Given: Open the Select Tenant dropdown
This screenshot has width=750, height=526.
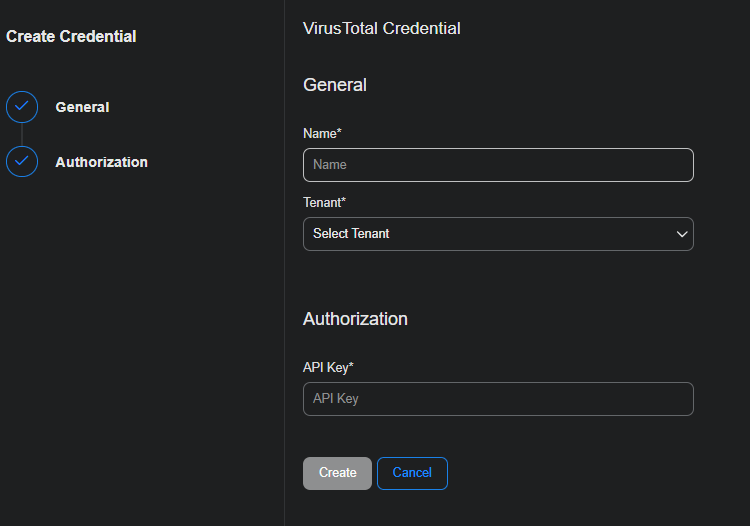Looking at the screenshot, I should point(497,234).
